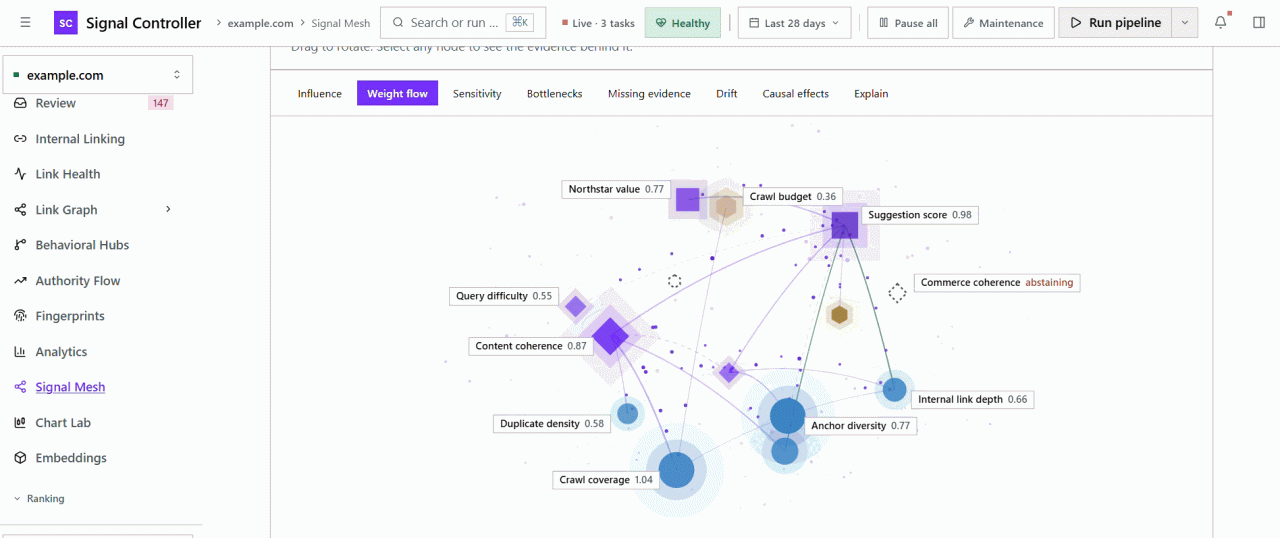Click the Crawl budget 0.36 label

[x=793, y=197]
